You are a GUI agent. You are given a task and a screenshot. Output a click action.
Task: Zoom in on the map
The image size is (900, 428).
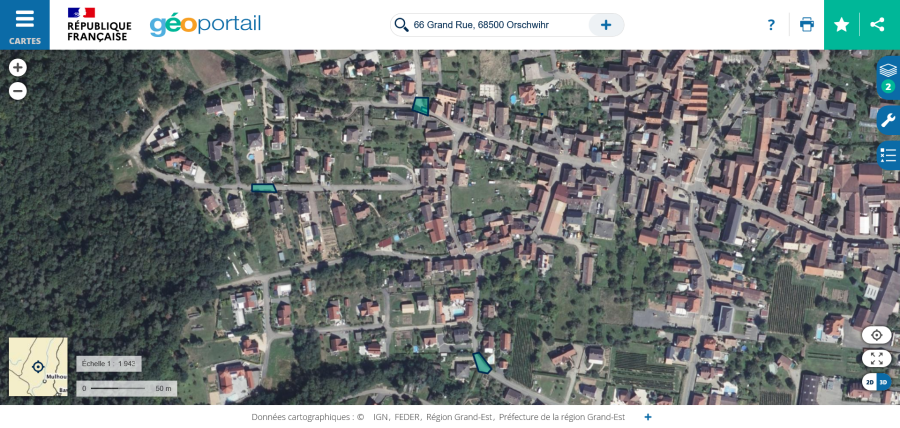point(18,68)
